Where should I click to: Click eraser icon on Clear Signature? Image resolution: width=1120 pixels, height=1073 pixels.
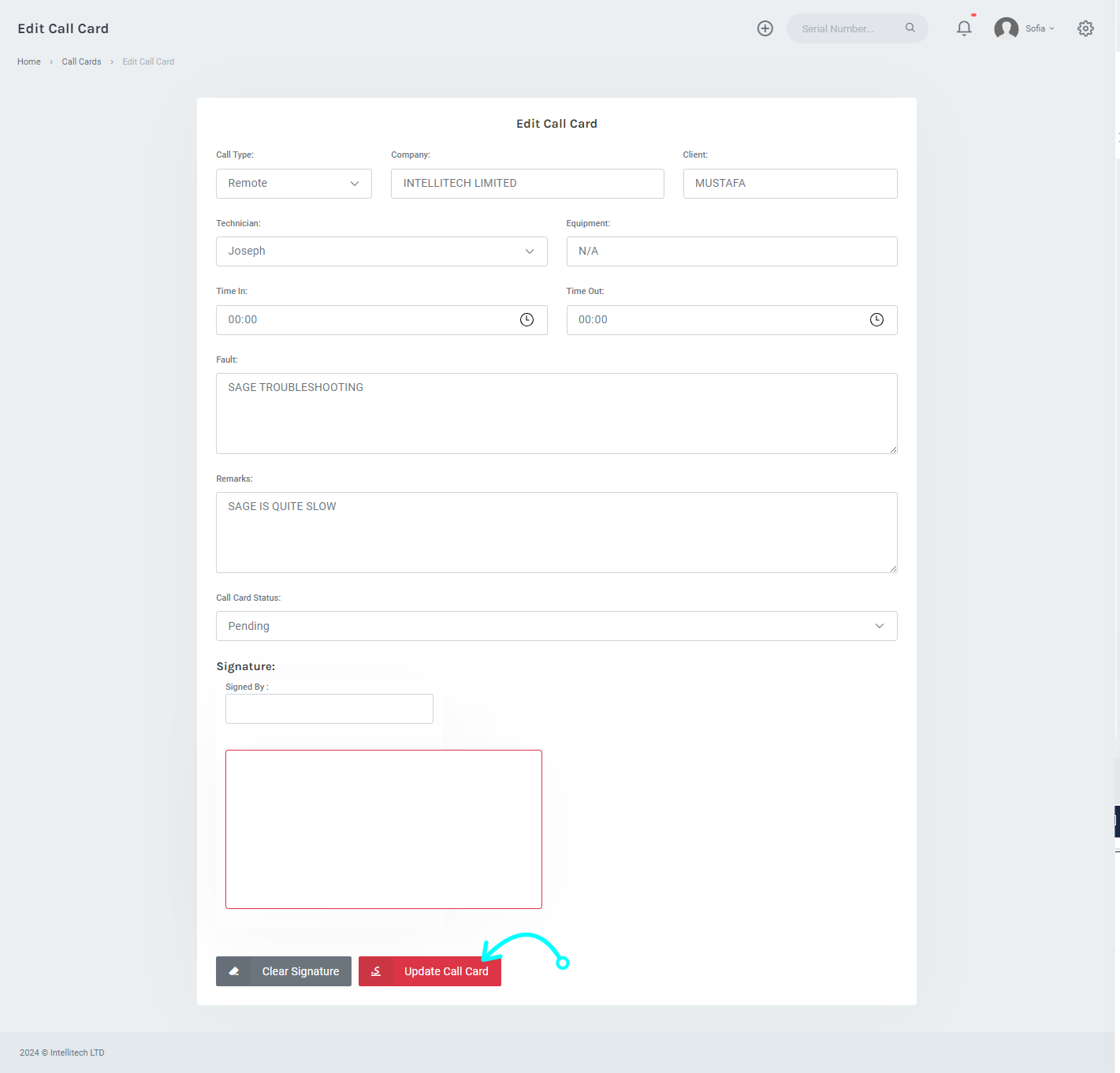pyautogui.click(x=233, y=971)
